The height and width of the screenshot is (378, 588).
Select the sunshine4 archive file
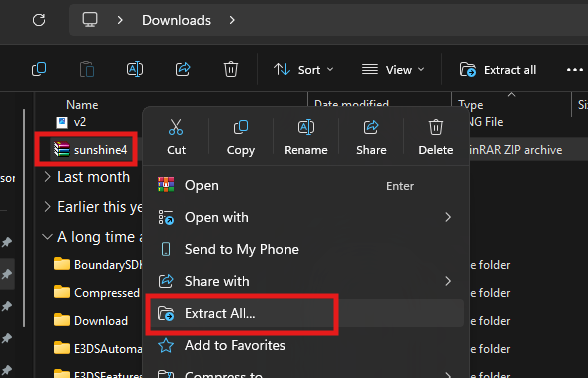coord(90,150)
